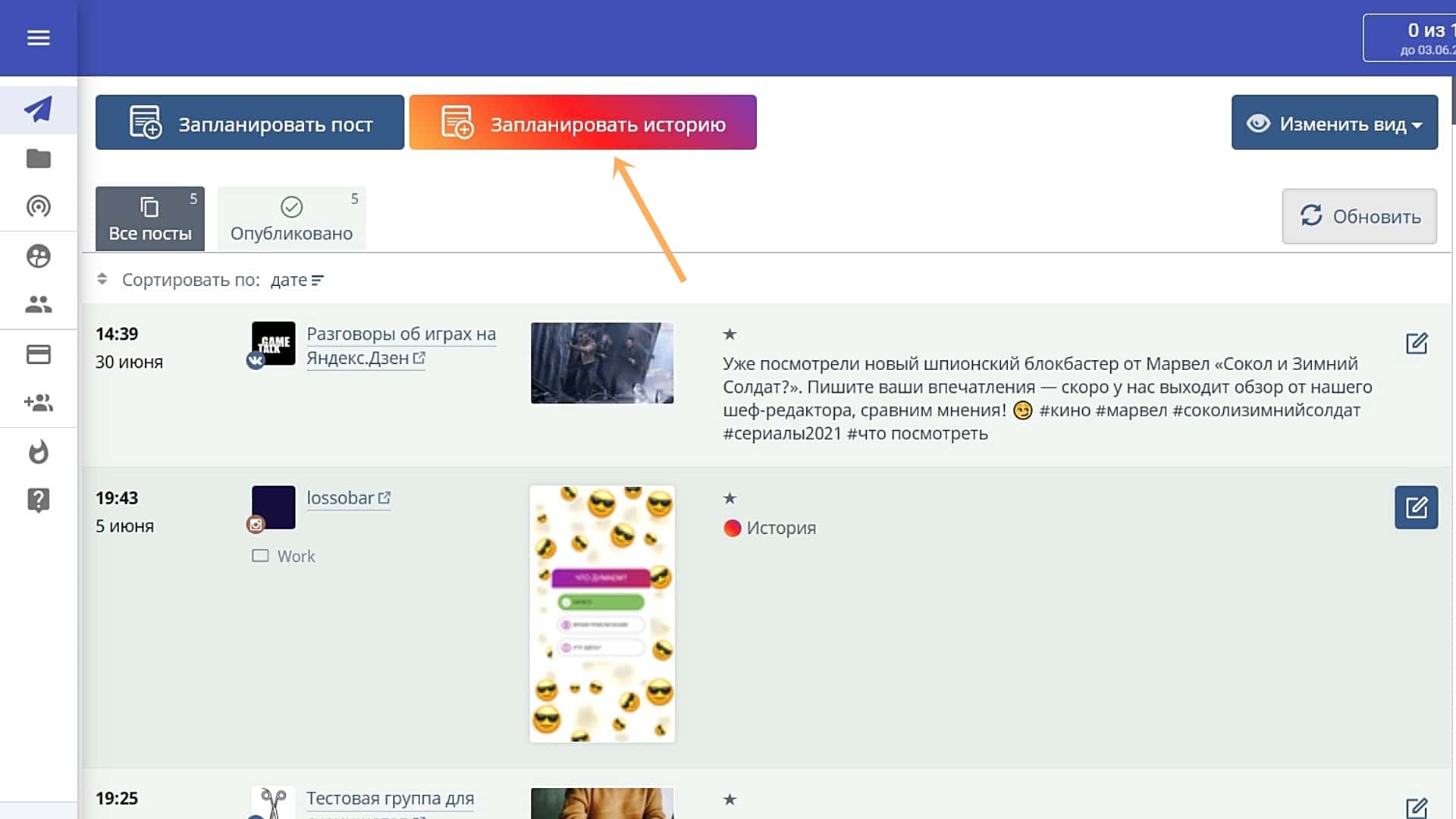Select the Все посты tab

(x=149, y=219)
